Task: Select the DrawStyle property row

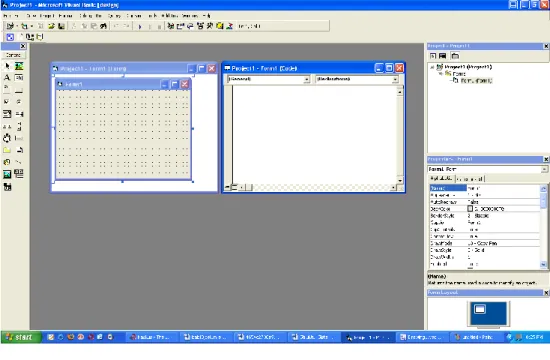Action: (484, 250)
